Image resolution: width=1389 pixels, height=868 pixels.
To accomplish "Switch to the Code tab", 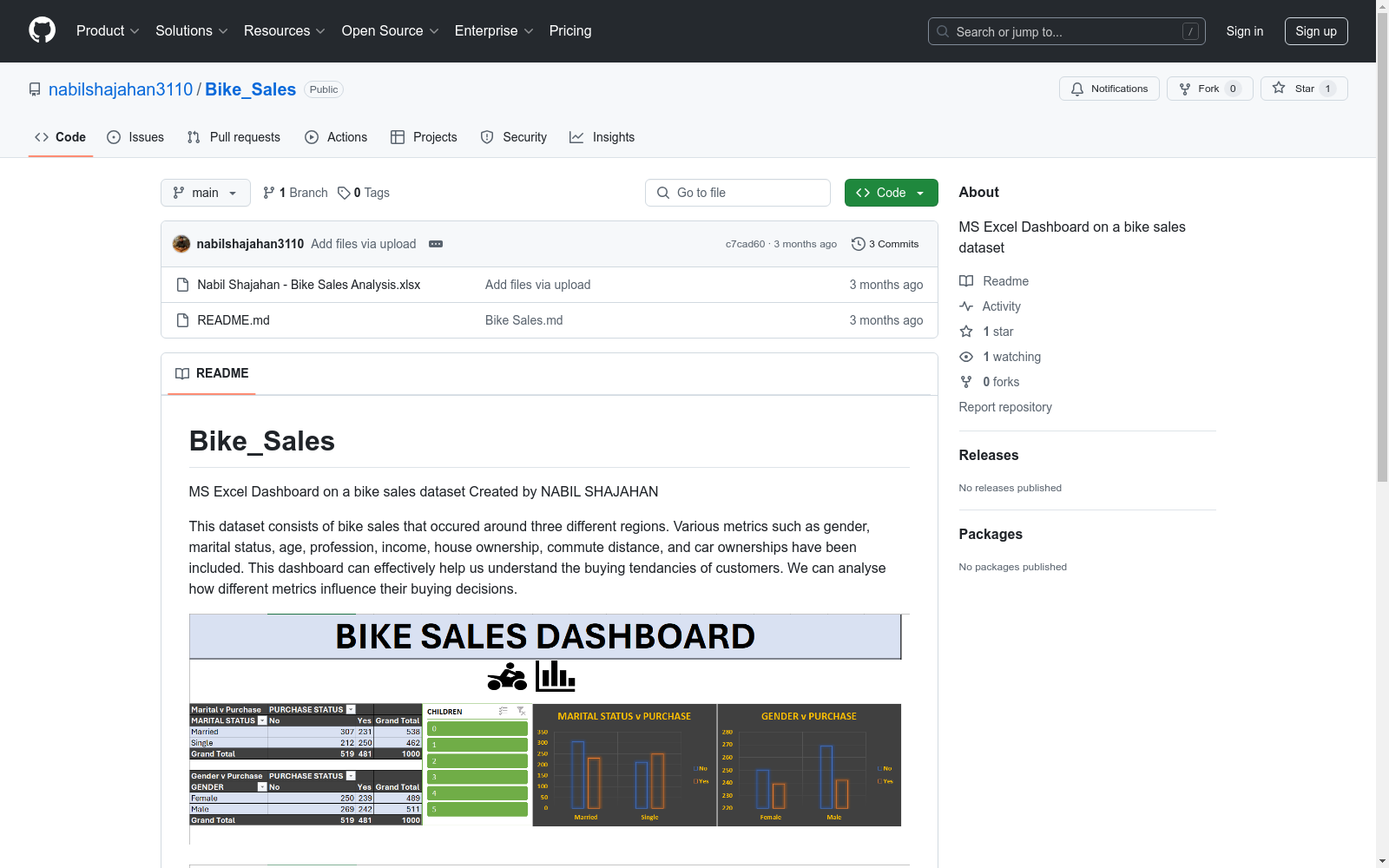I will 61,137.
